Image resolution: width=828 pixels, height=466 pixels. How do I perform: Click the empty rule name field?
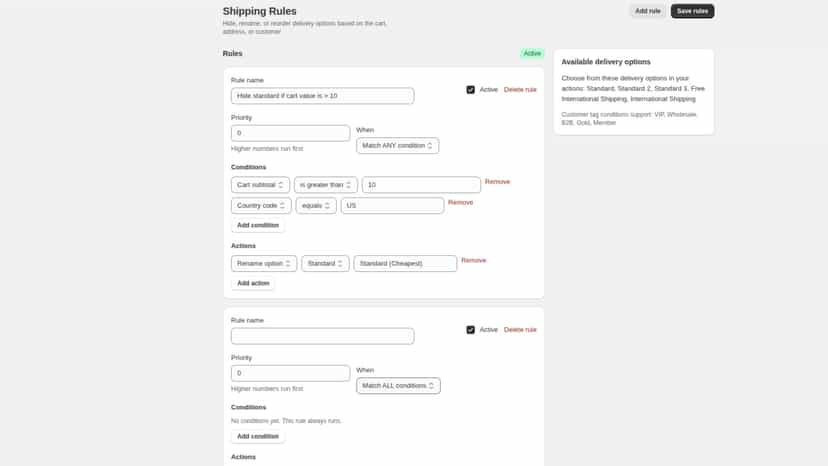(322, 336)
